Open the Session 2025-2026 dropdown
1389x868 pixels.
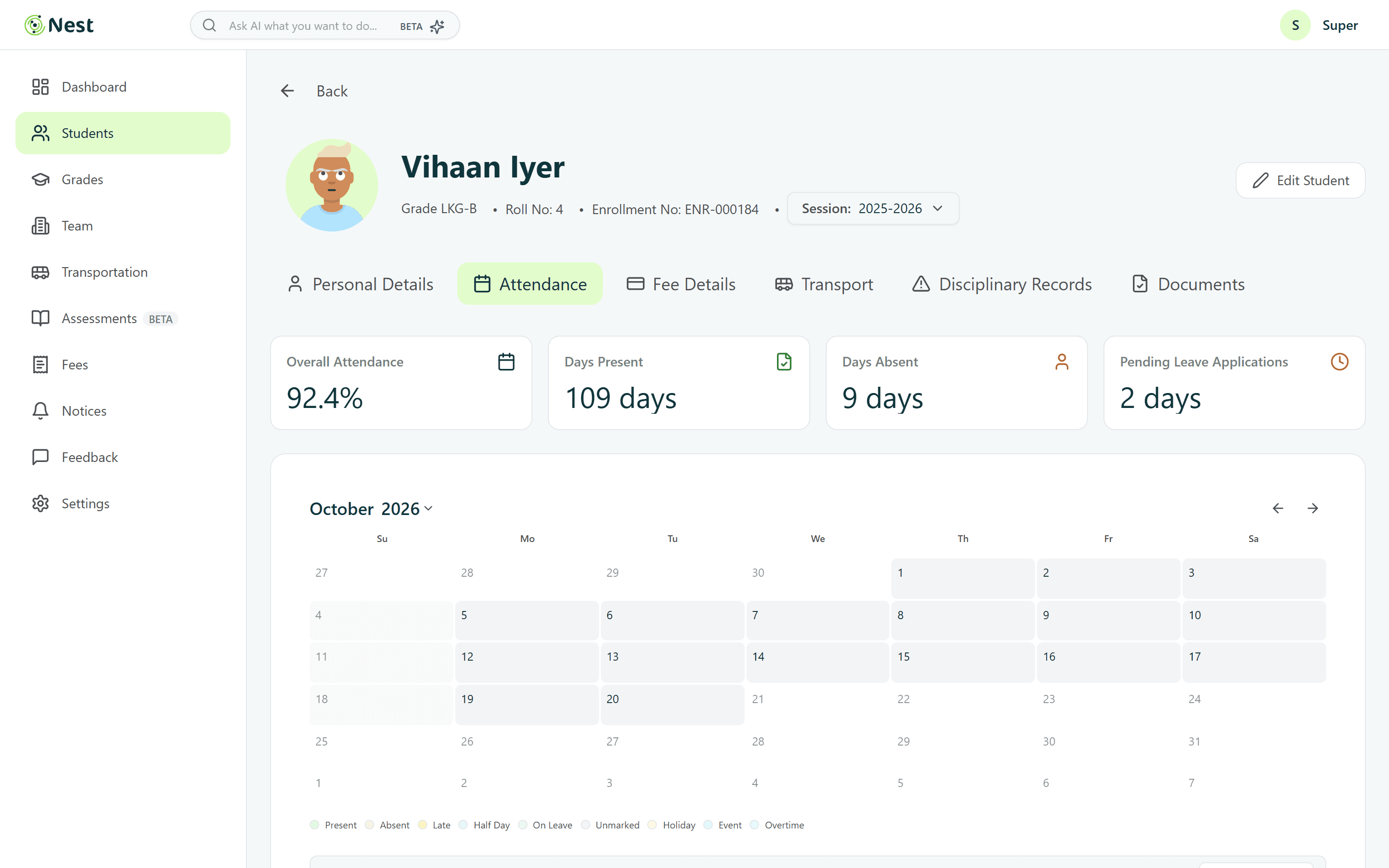pyautogui.click(x=872, y=208)
